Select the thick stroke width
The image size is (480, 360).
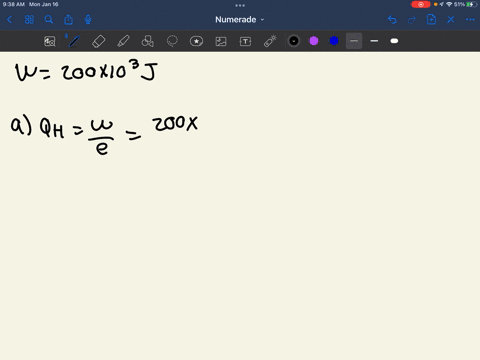(394, 41)
